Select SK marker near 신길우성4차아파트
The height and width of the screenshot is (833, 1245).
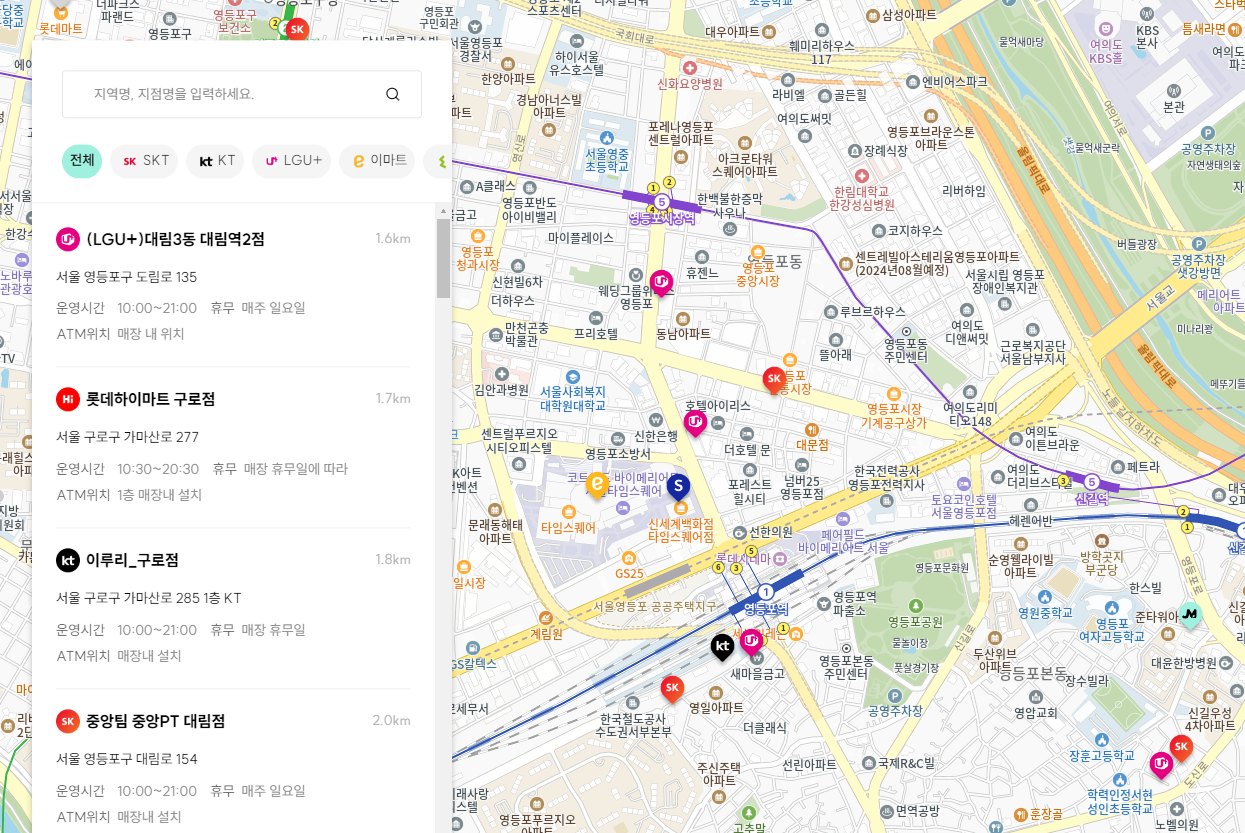tap(1182, 748)
